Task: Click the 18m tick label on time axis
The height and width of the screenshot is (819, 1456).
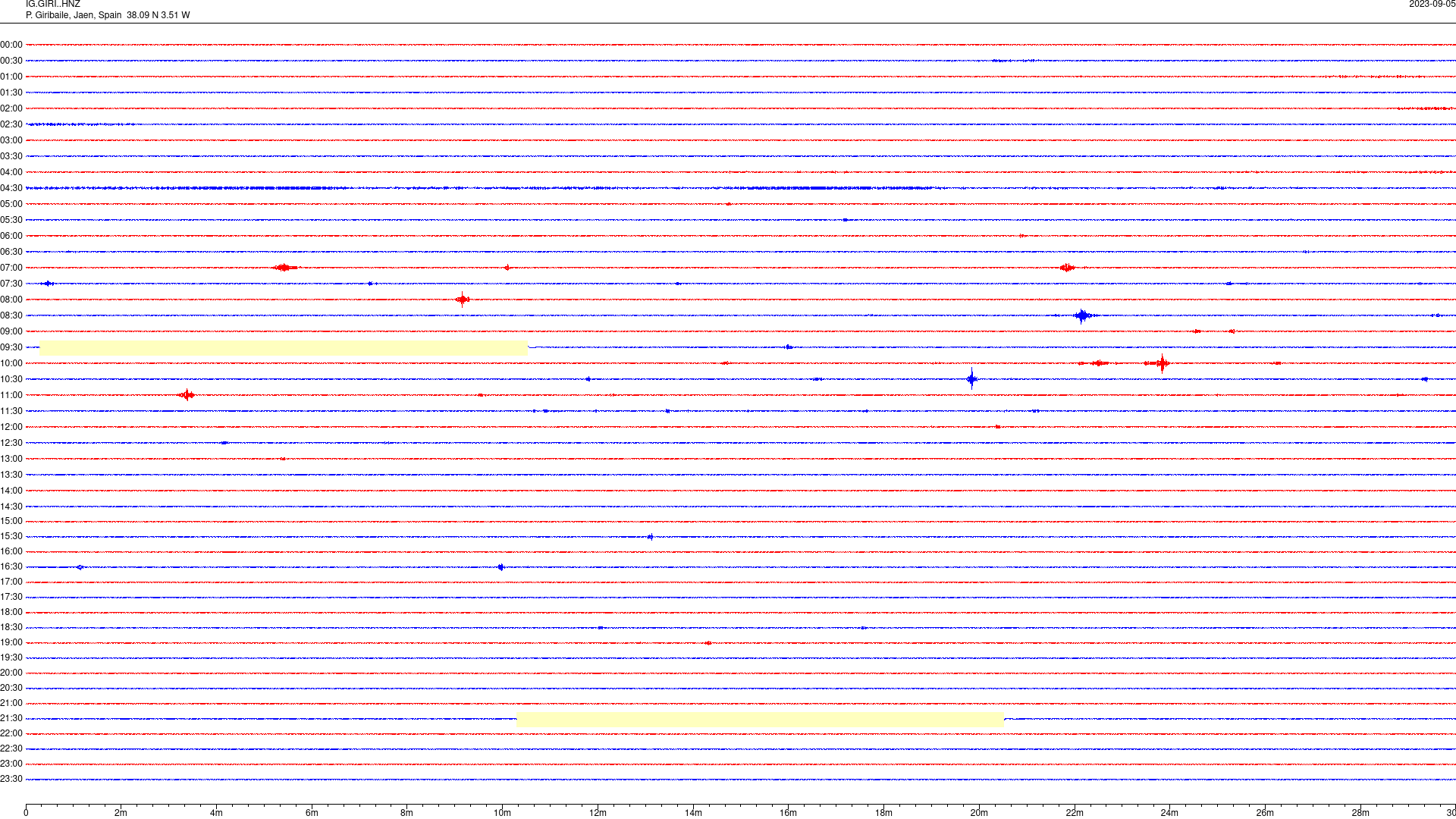Action: point(883,813)
